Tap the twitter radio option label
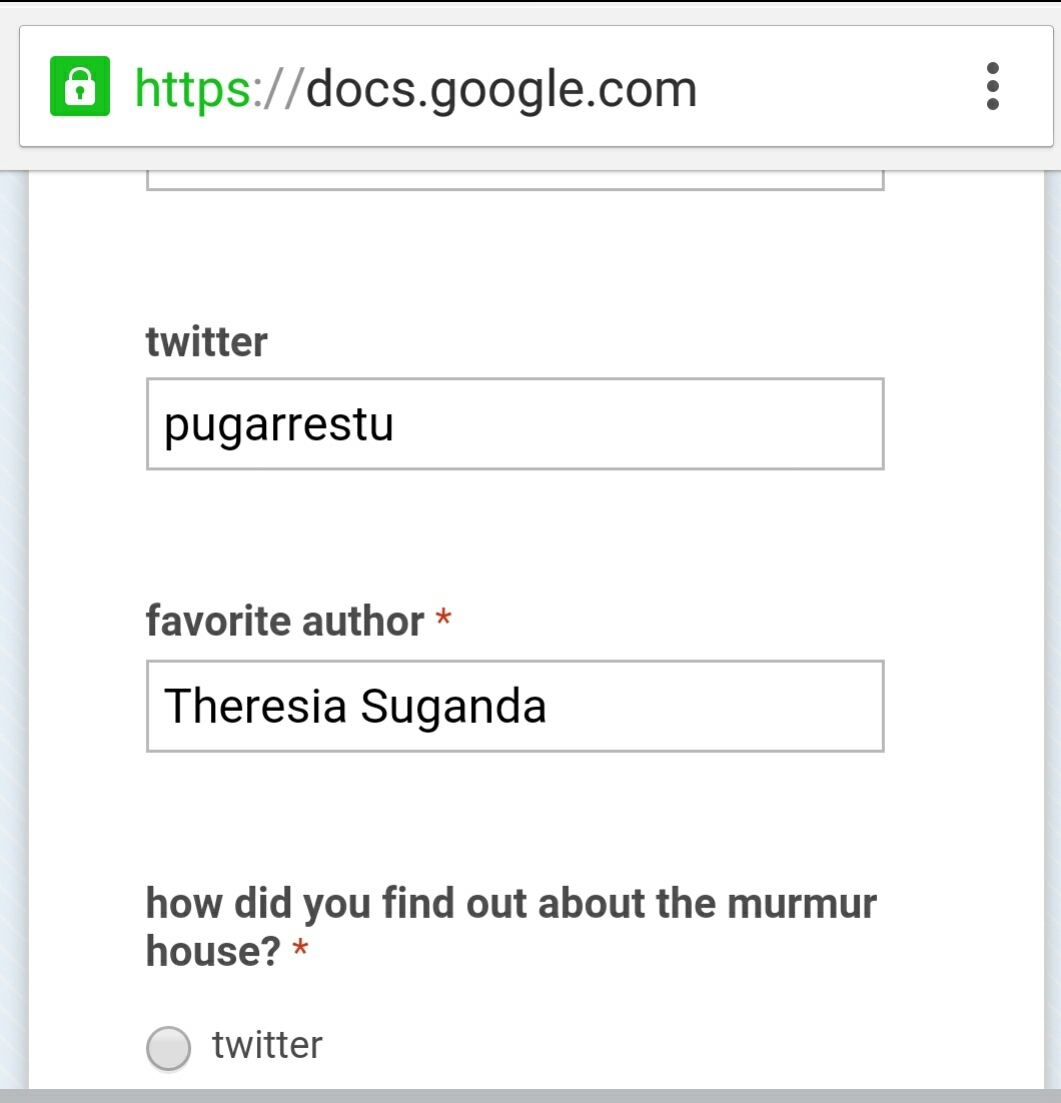This screenshot has height=1103, width=1061. [267, 1045]
